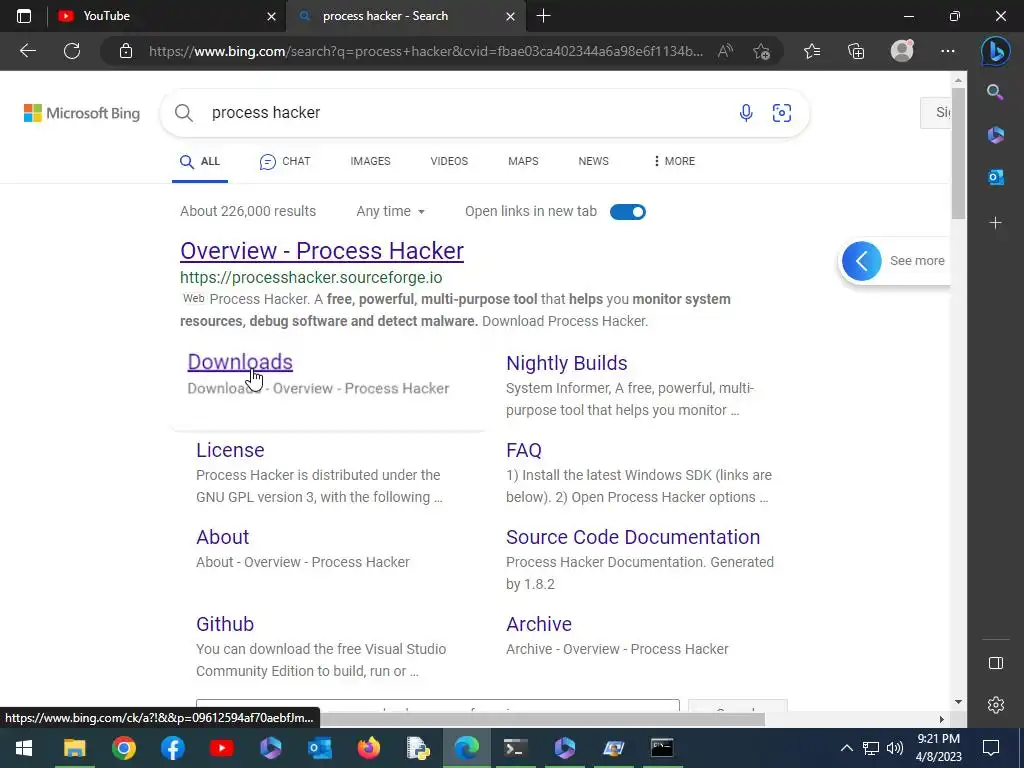
Task: Open the Github sitelink
Action: coord(225,624)
